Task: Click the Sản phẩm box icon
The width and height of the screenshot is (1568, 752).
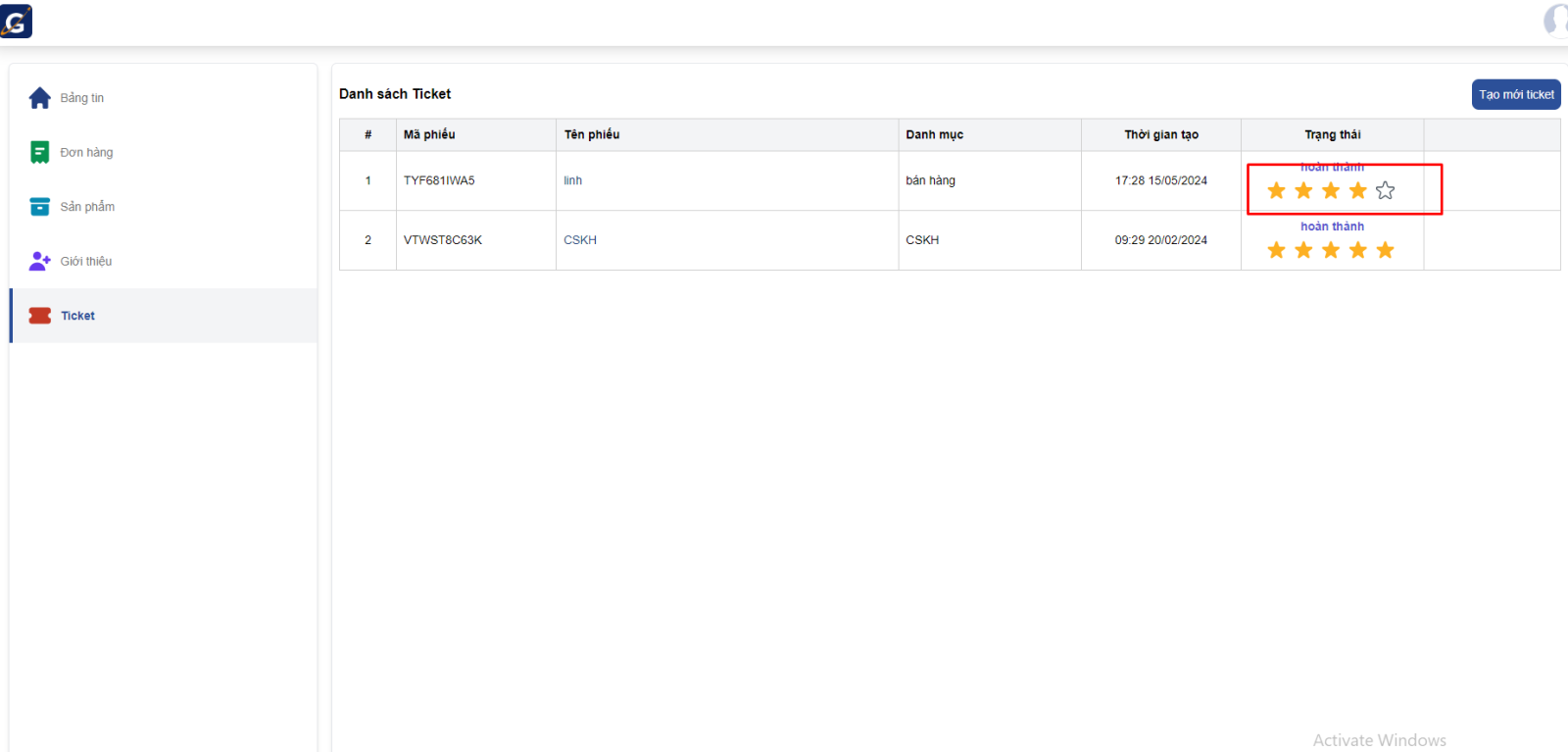Action: click(x=39, y=207)
